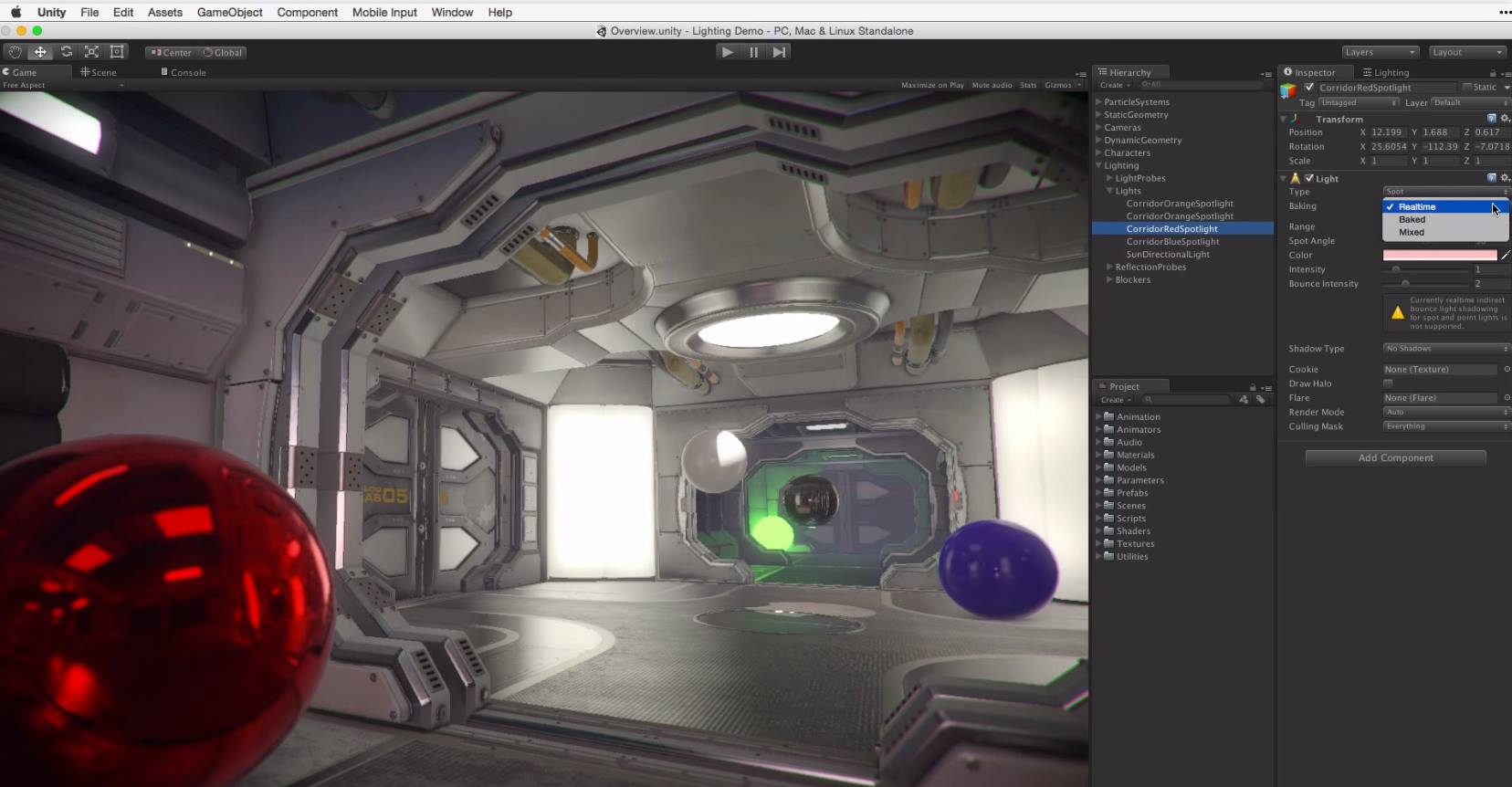Select the Move tool in toolbar
This screenshot has width=1512, height=787.
[x=41, y=52]
